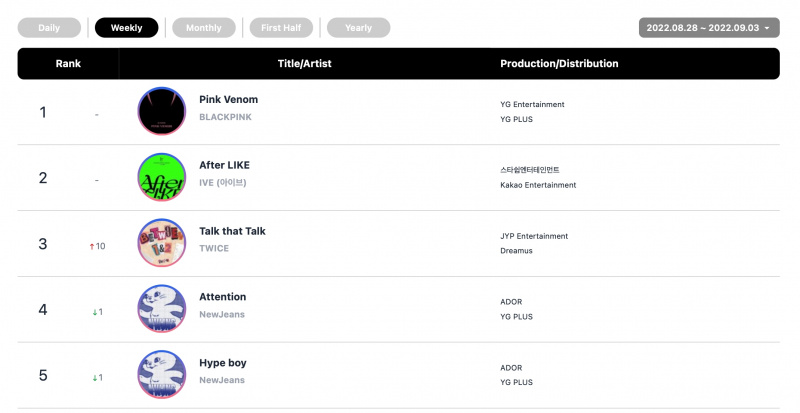
Task: Open the NewJeans artist link under Attention
Action: (x=222, y=314)
